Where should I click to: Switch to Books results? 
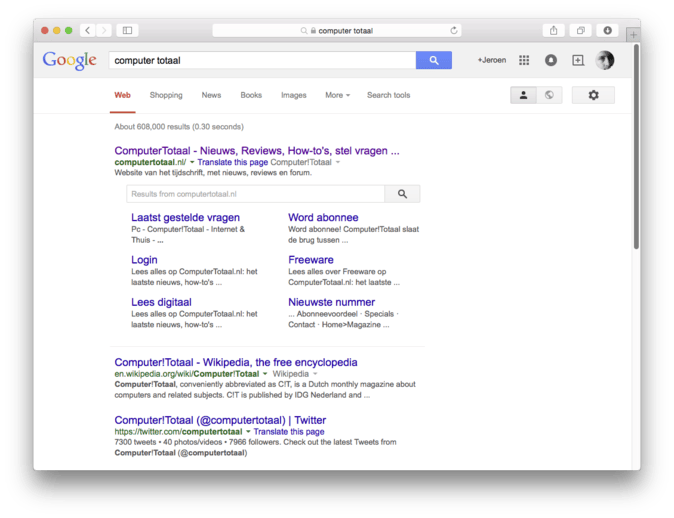pos(251,95)
